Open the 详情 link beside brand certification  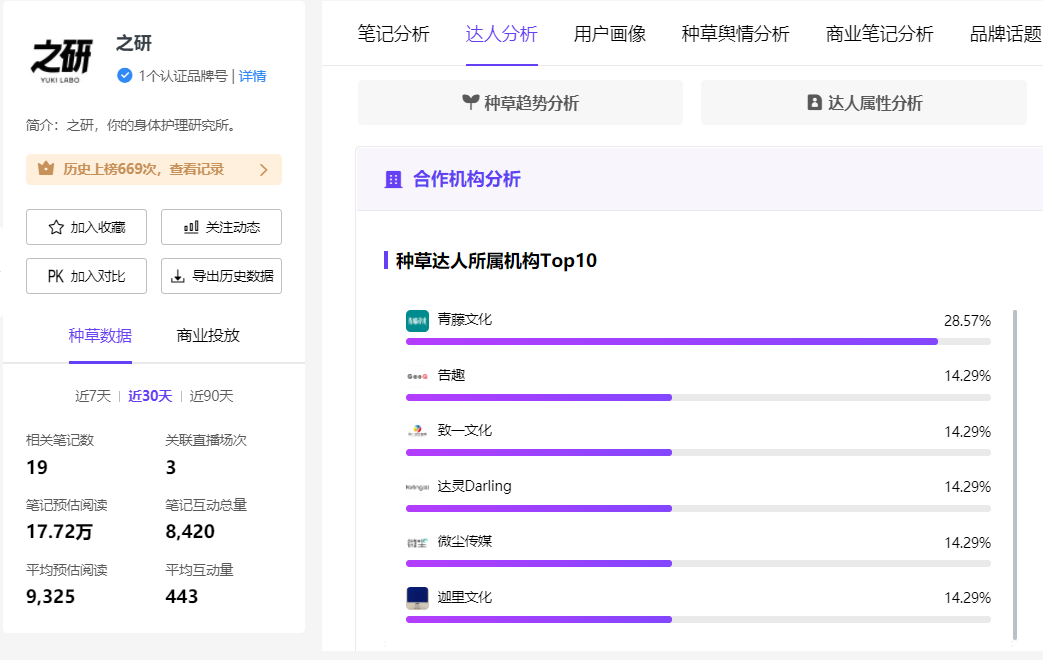[253, 76]
